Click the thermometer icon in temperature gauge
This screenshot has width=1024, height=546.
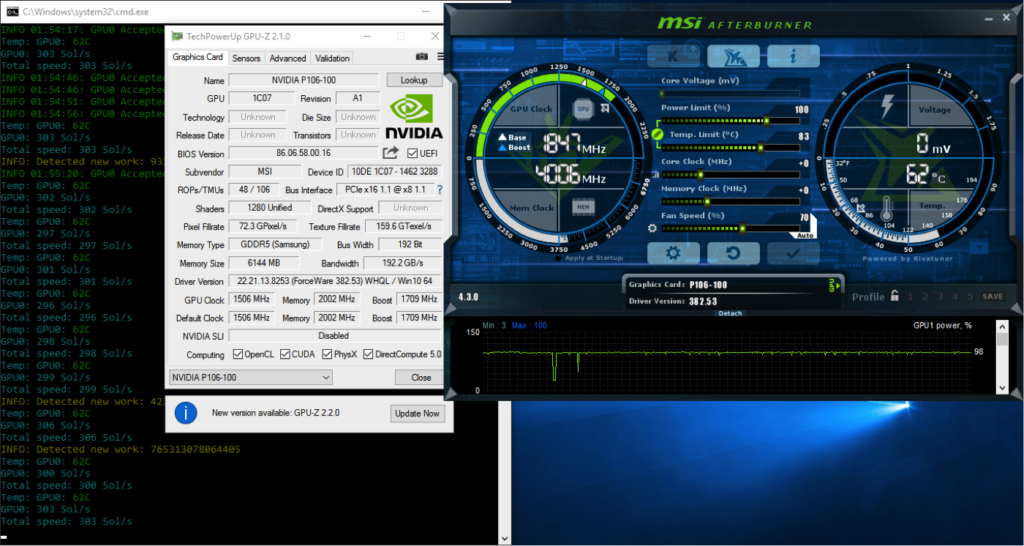[x=886, y=209]
